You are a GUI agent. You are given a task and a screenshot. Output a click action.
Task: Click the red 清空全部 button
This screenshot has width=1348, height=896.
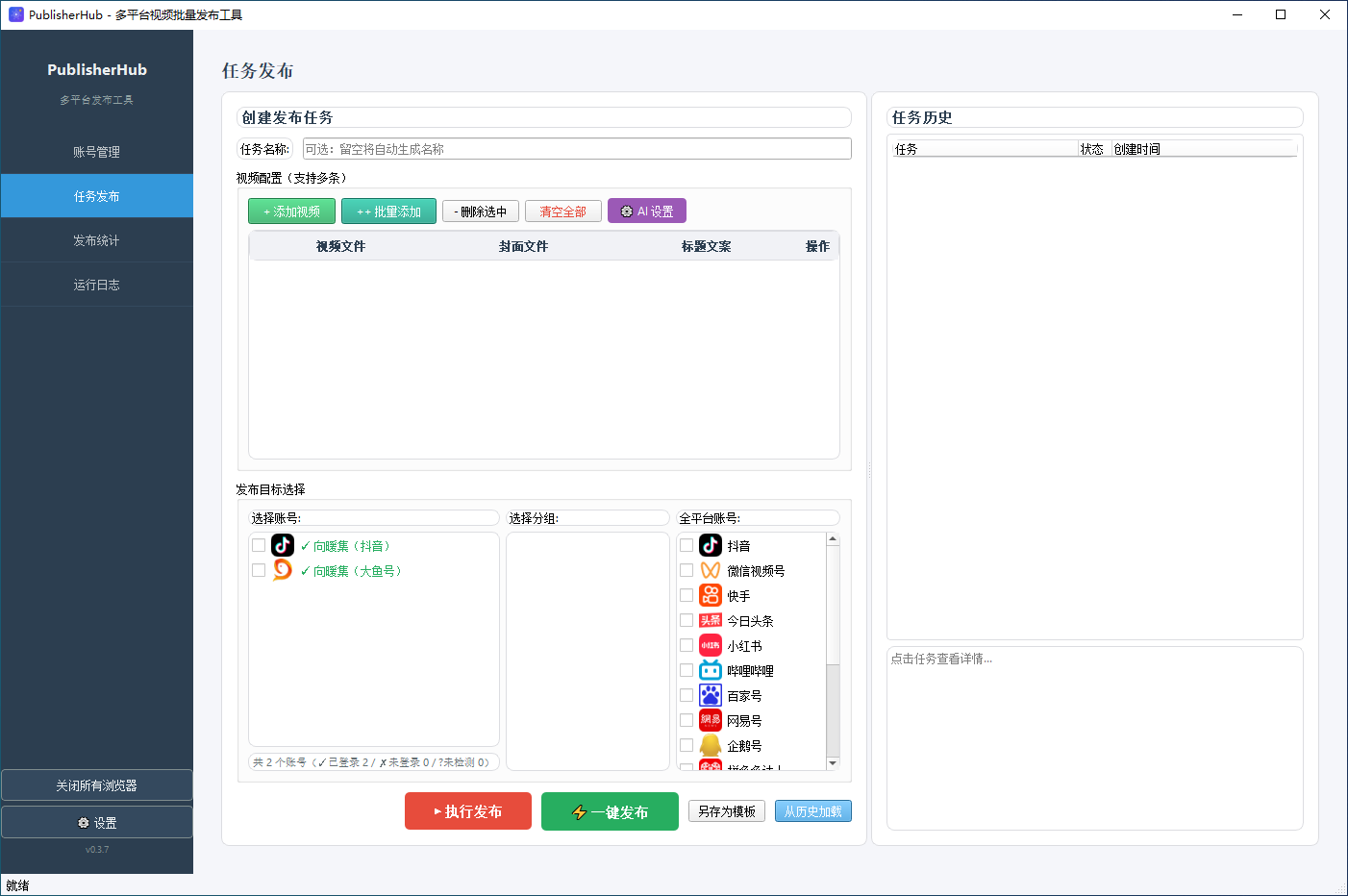click(x=563, y=212)
